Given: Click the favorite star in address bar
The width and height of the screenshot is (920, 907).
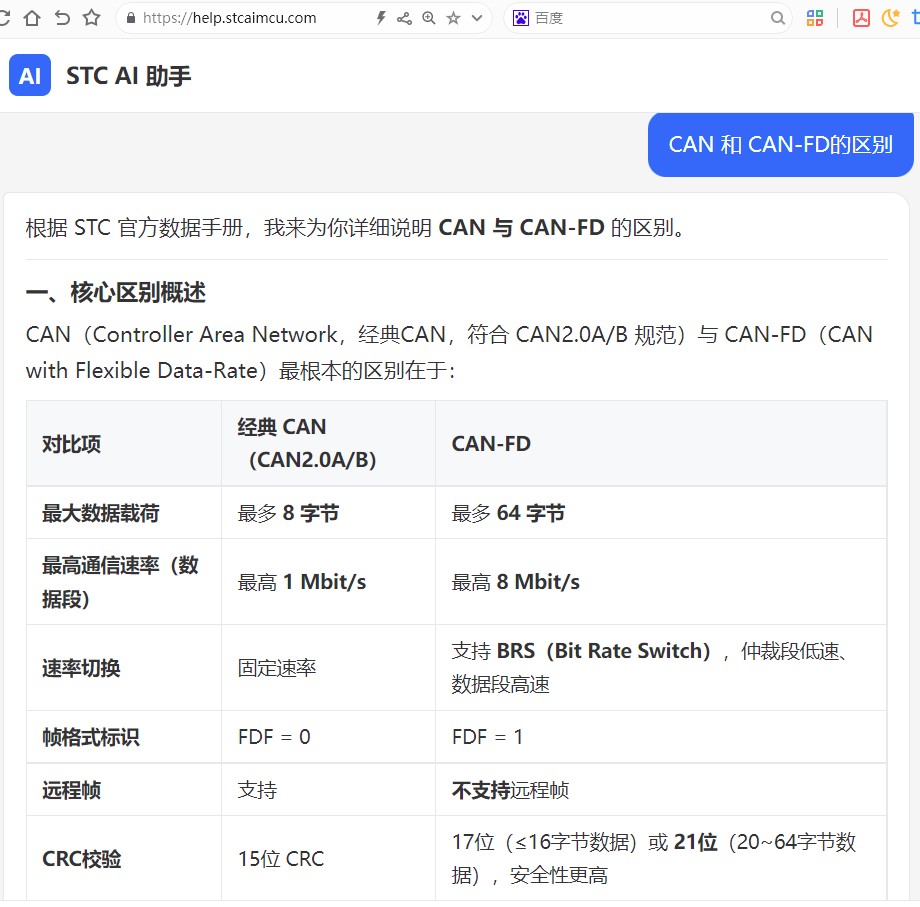Looking at the screenshot, I should pyautogui.click(x=453, y=18).
